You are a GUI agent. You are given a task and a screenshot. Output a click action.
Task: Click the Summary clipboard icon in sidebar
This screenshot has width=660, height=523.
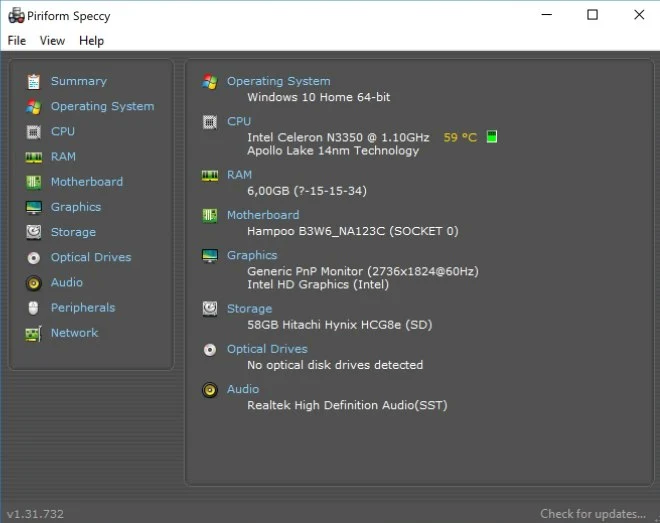[34, 81]
